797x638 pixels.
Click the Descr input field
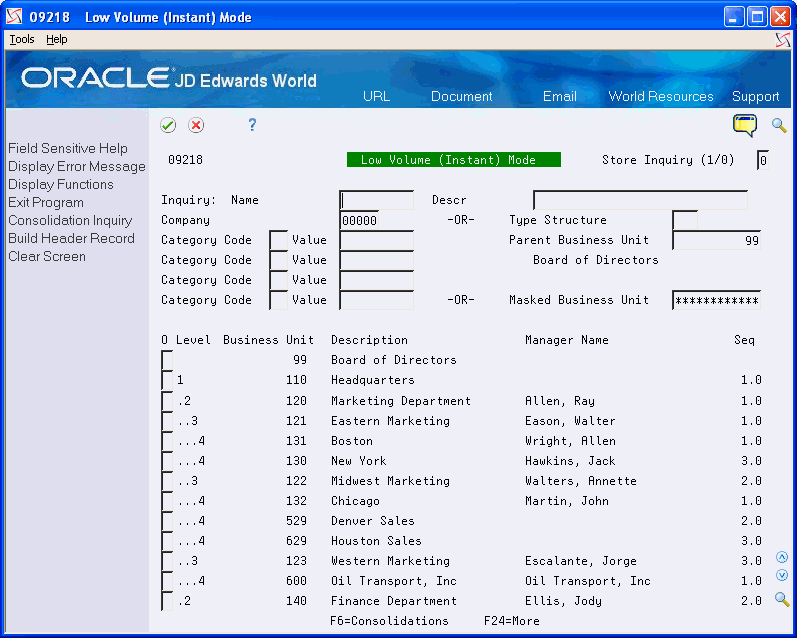point(640,200)
